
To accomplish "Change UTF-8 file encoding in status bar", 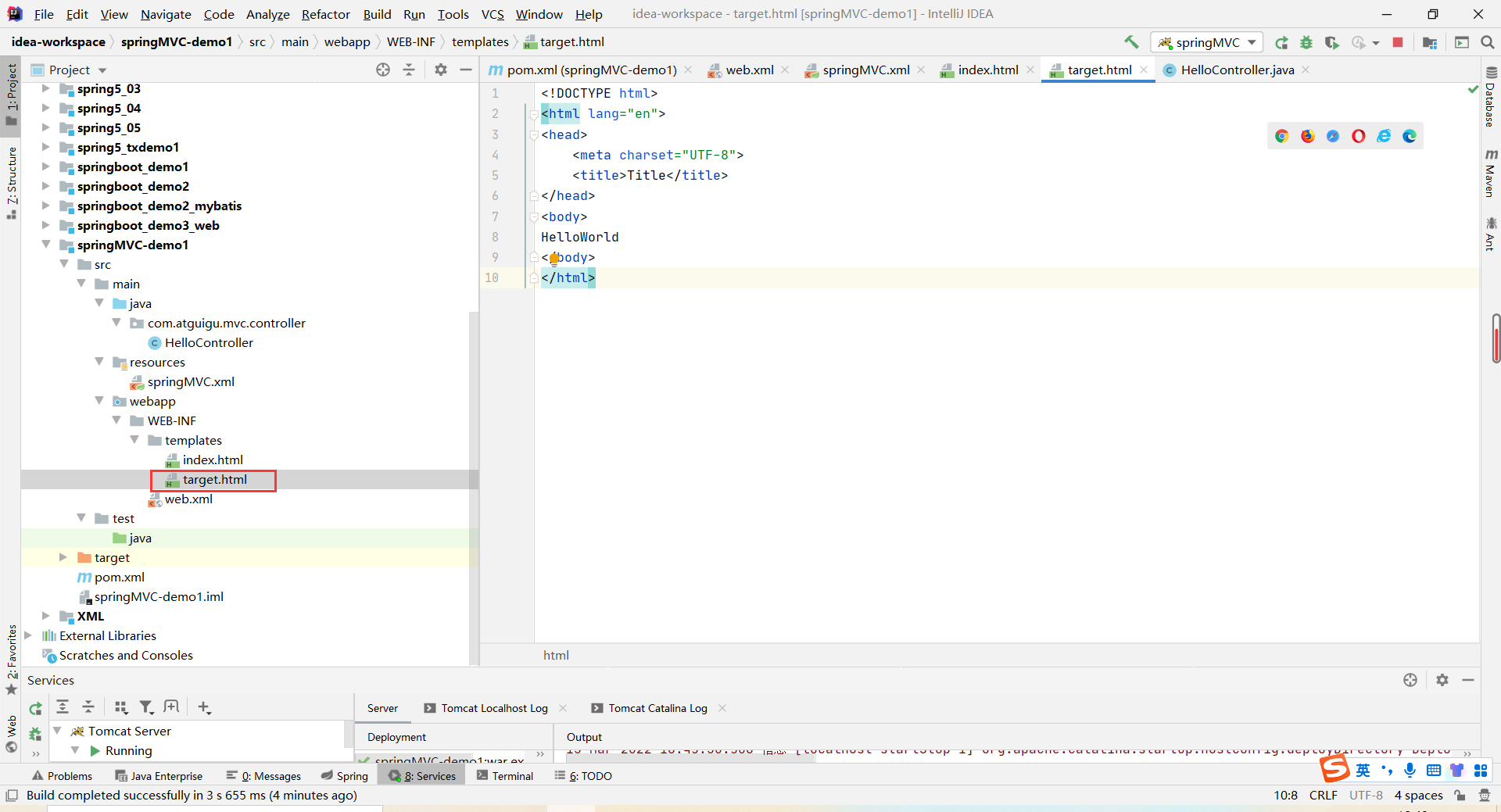I will [x=1366, y=795].
